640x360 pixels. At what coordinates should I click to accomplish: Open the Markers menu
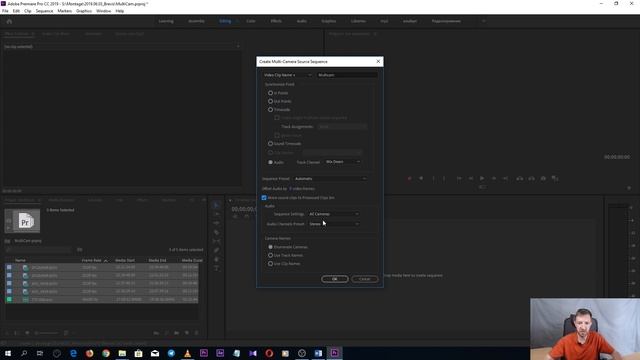tap(64, 11)
